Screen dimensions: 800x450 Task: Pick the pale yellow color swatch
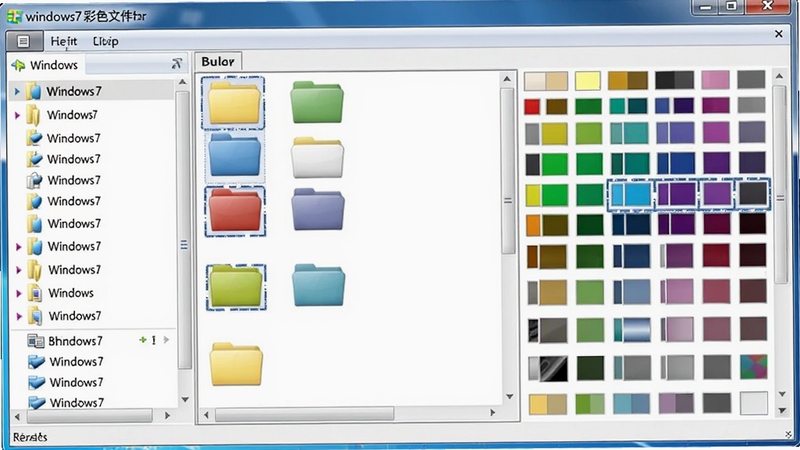(588, 81)
